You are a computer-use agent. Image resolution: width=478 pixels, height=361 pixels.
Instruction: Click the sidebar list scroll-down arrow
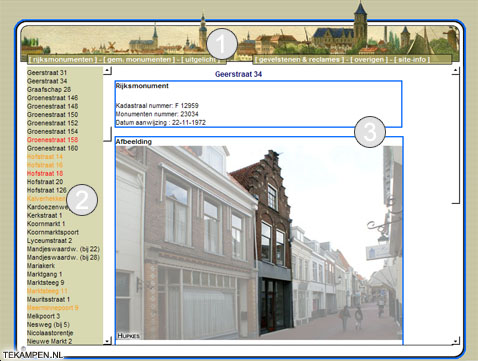pos(107,341)
